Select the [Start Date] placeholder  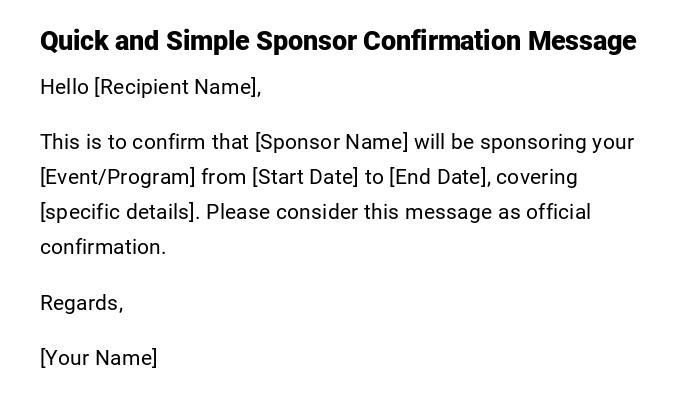point(304,177)
